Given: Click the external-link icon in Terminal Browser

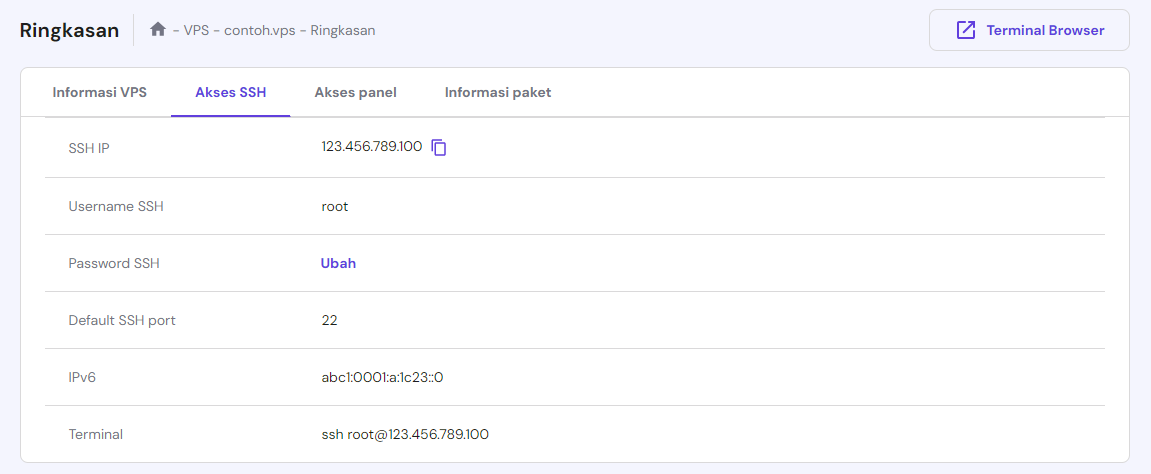Looking at the screenshot, I should point(966,30).
